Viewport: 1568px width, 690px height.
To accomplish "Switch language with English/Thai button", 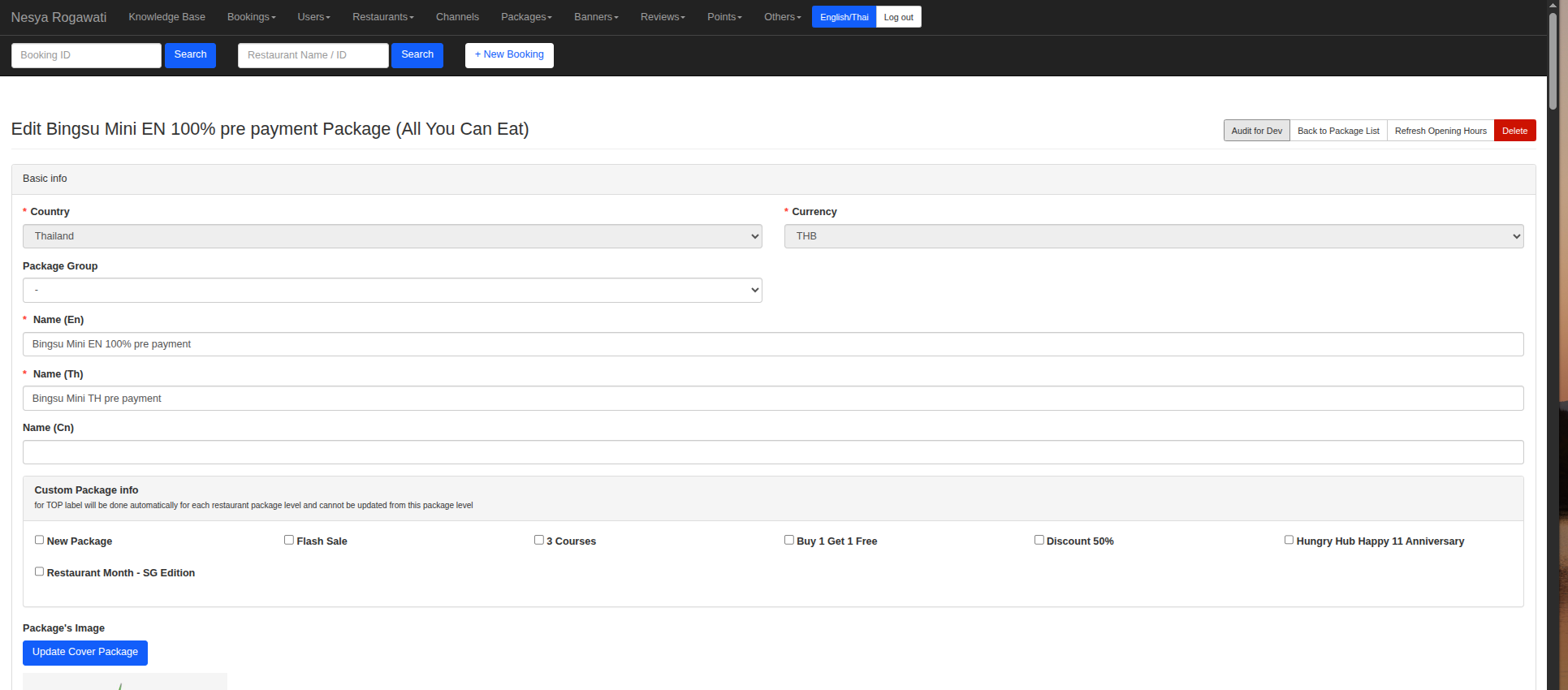I will (x=844, y=17).
